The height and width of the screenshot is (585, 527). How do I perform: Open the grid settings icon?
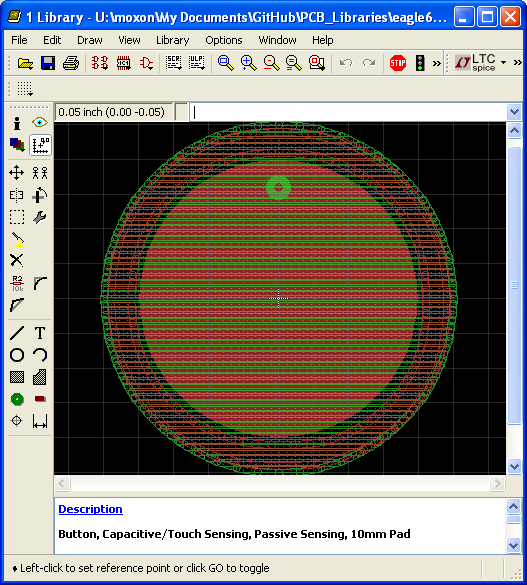(x=25, y=89)
